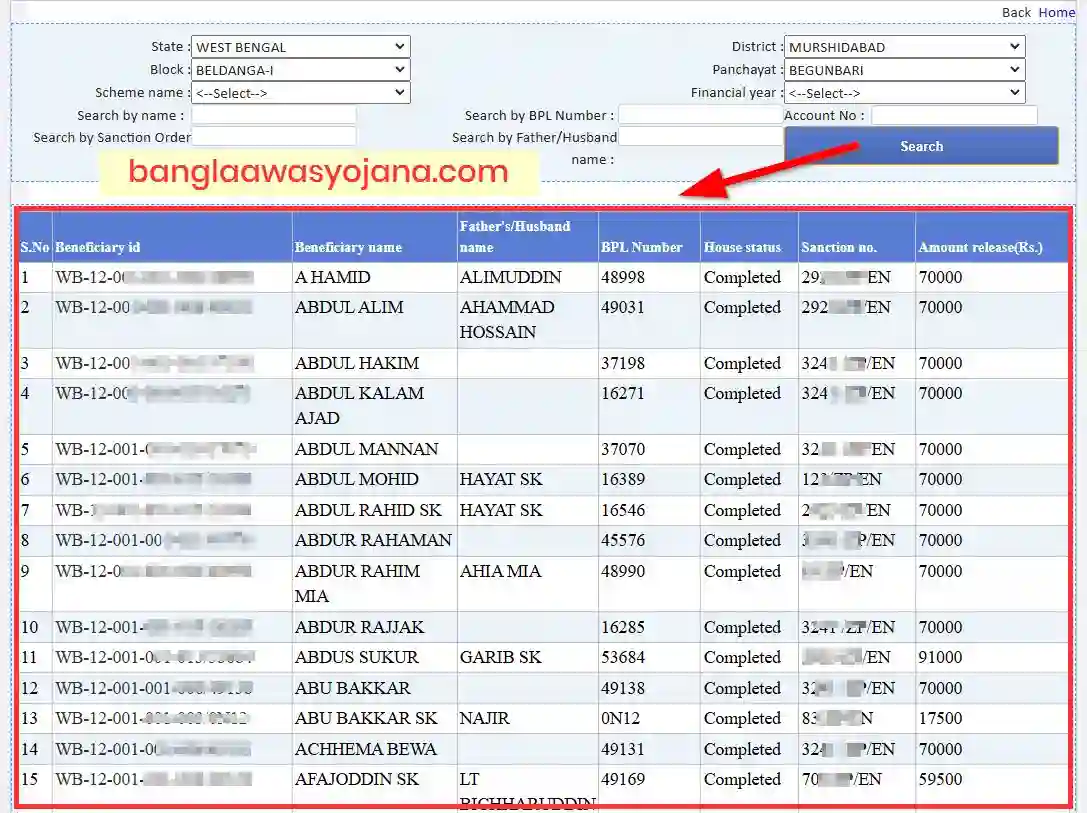Select beneficiary name ABDUL MANNAN
1087x813 pixels.
367,449
